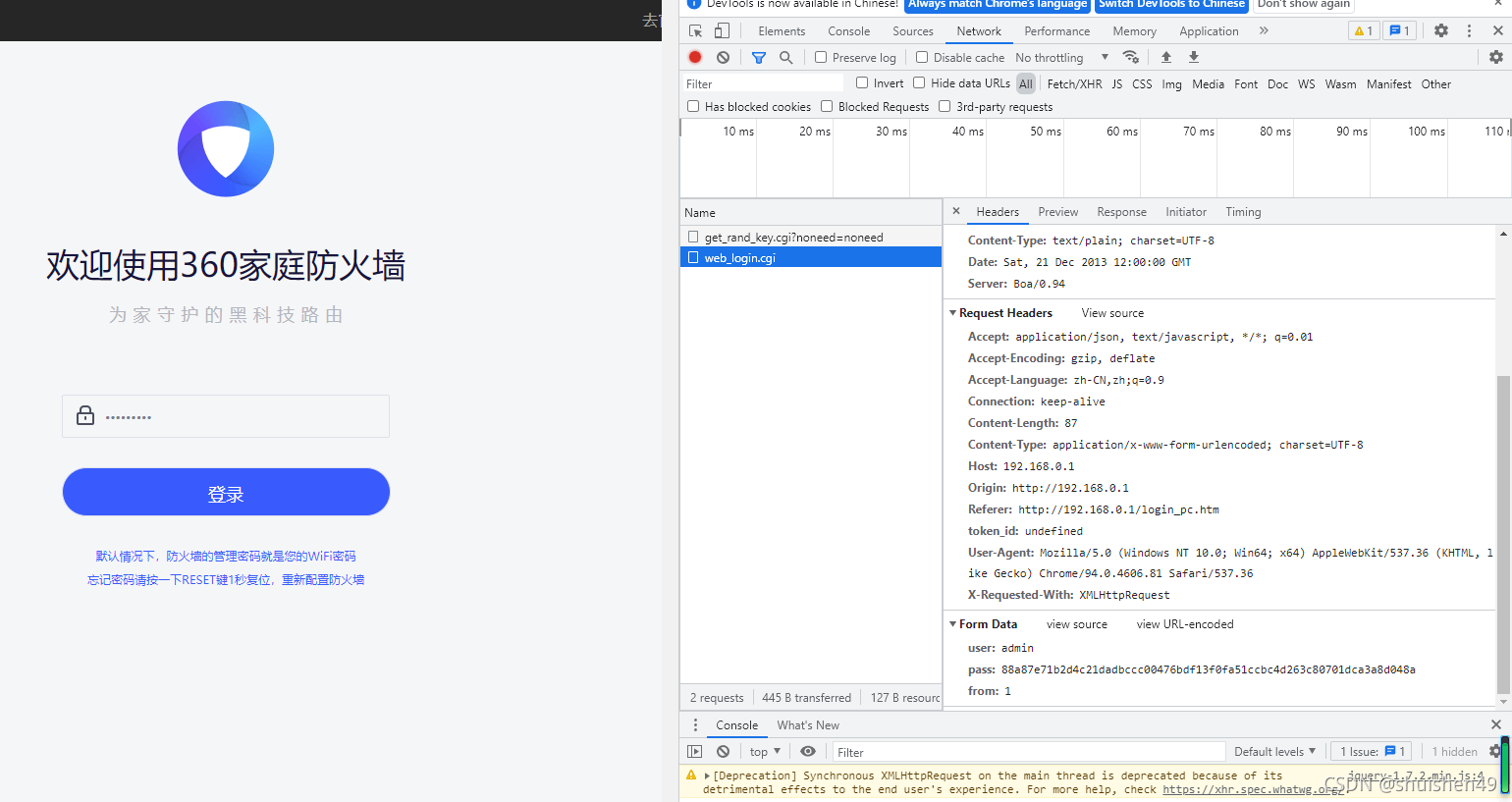The image size is (1512, 802).
Task: Create live expression eye icon
Action: pos(808,751)
